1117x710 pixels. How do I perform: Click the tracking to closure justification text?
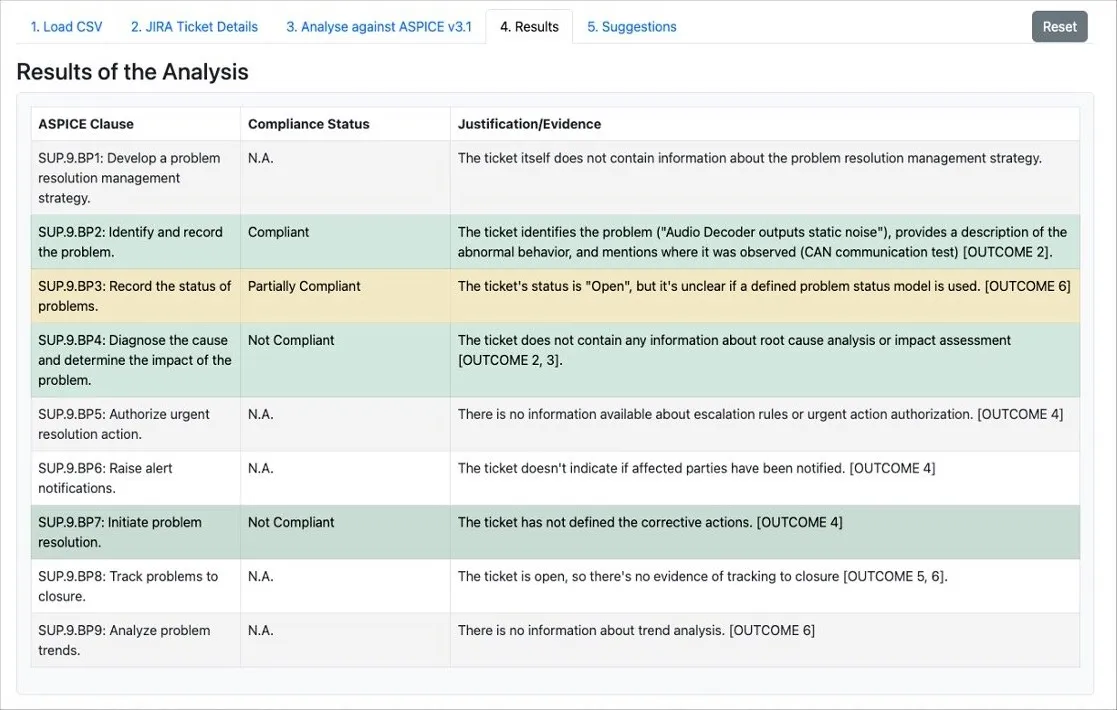[x=702, y=577]
